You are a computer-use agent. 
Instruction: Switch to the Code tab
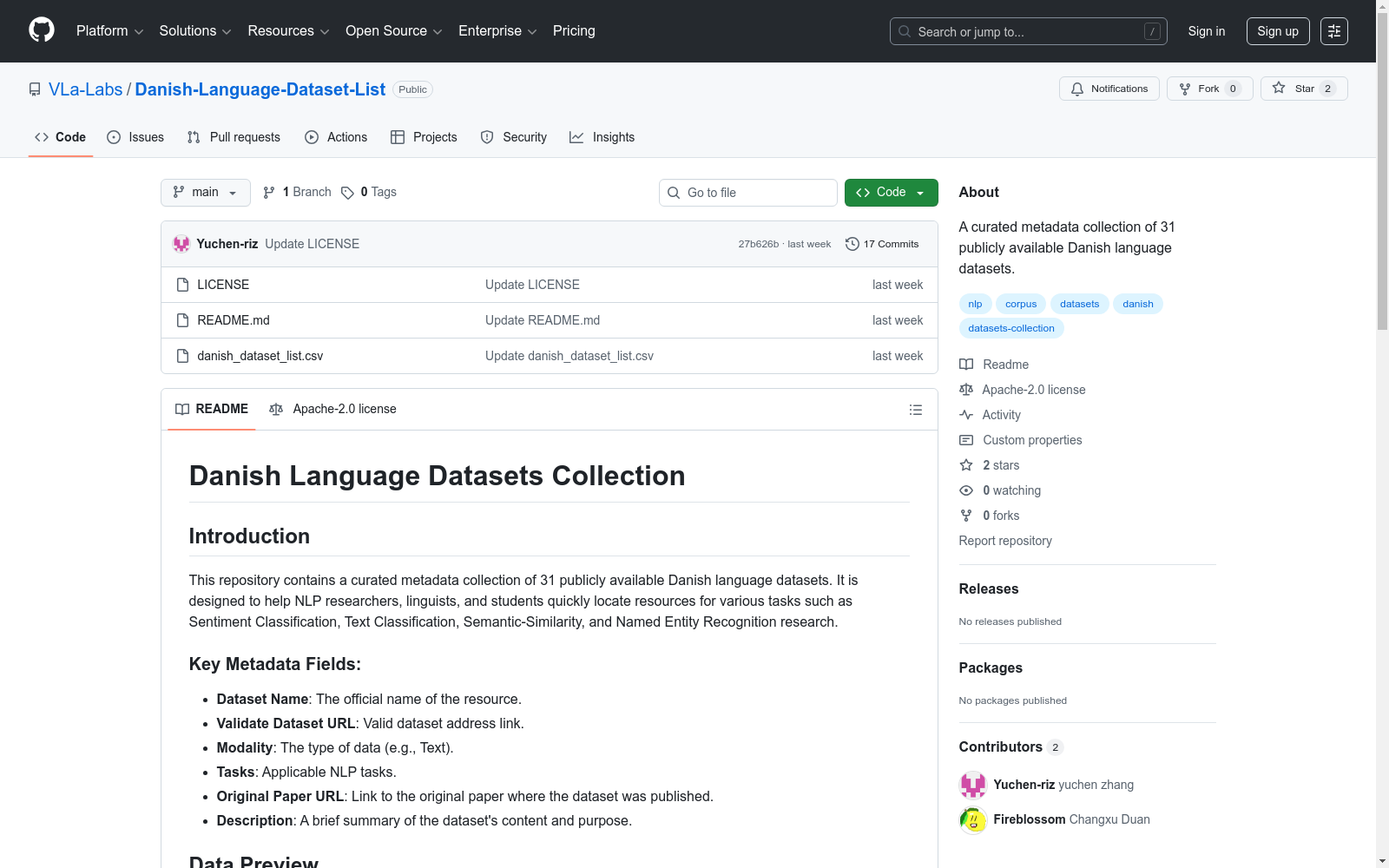(61, 137)
